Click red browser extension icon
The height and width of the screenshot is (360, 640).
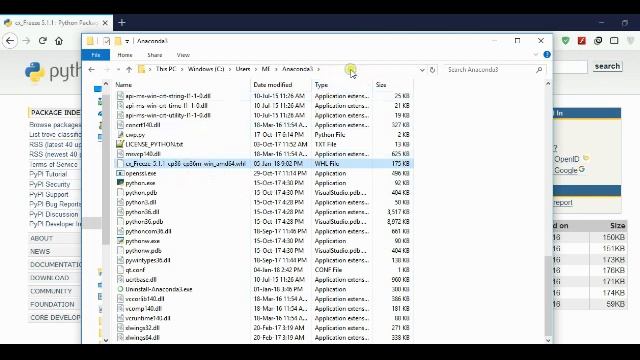coord(582,41)
